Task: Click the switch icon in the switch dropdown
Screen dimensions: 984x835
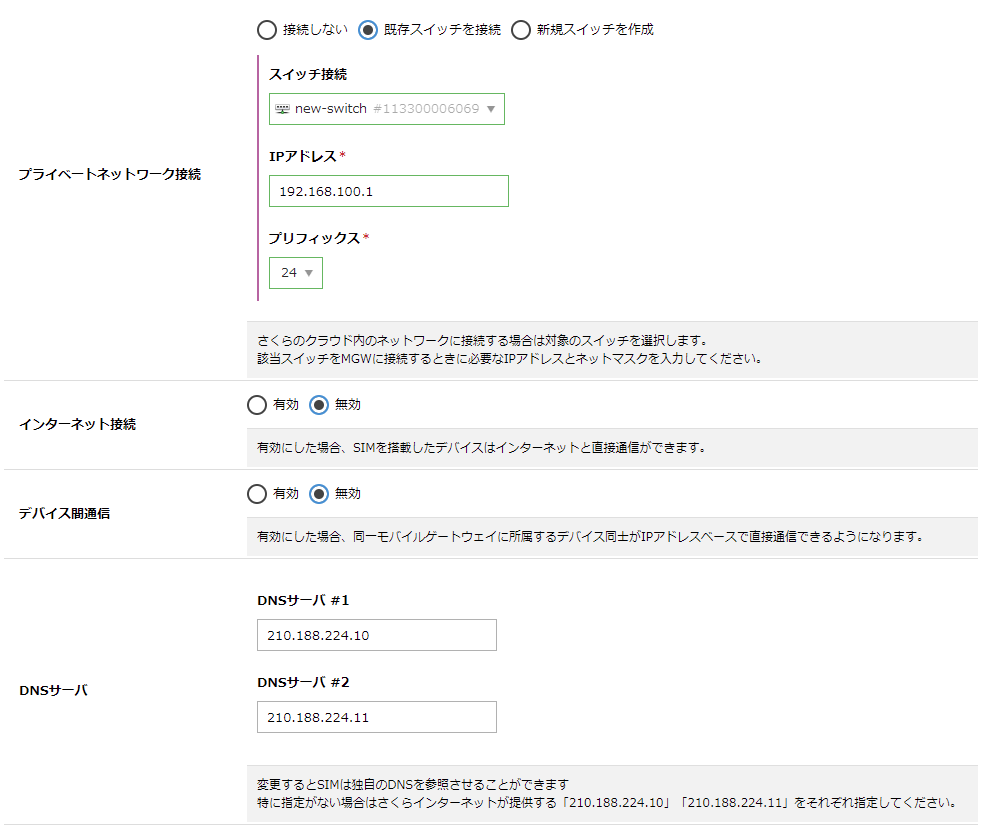Action: (282, 109)
